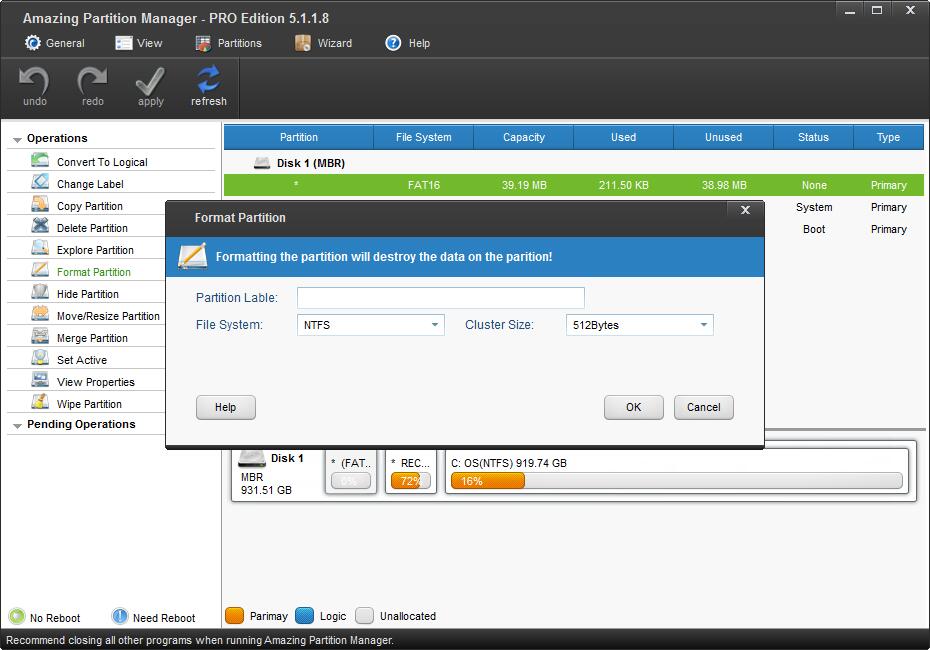Click the Move/Resize Partition icon
Image resolution: width=930 pixels, height=650 pixels.
point(40,314)
